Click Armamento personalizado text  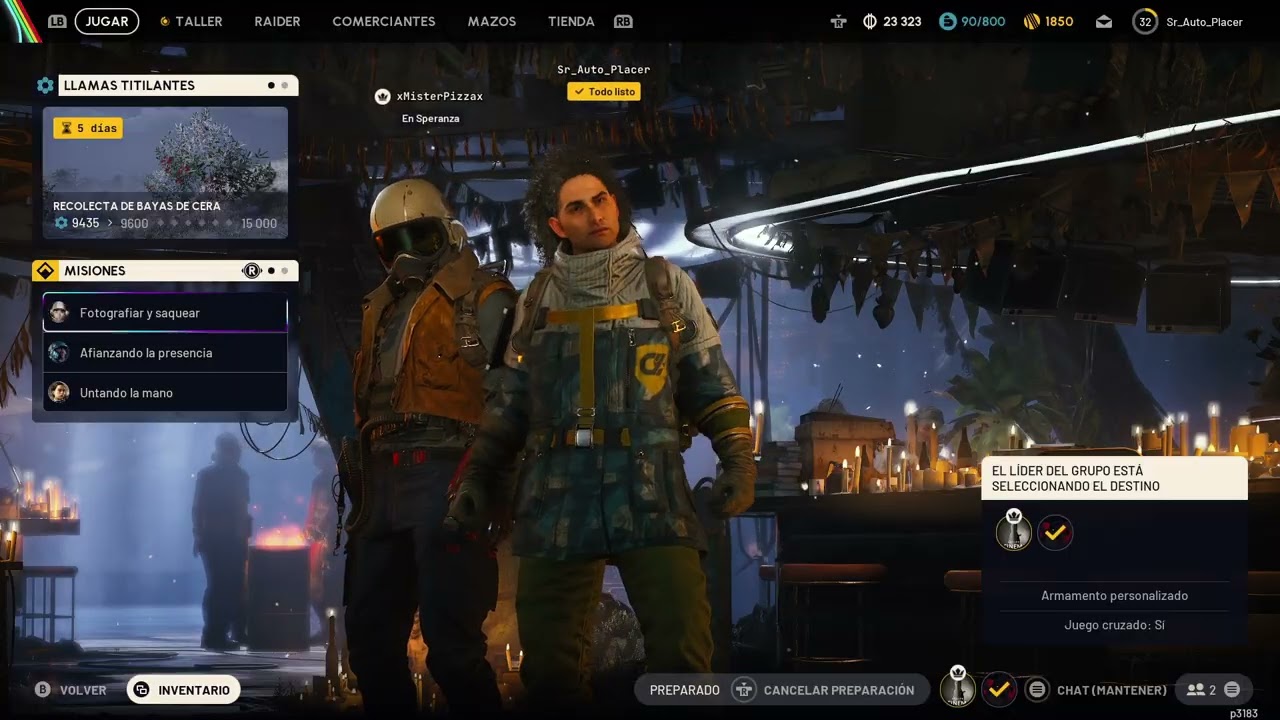click(1115, 596)
